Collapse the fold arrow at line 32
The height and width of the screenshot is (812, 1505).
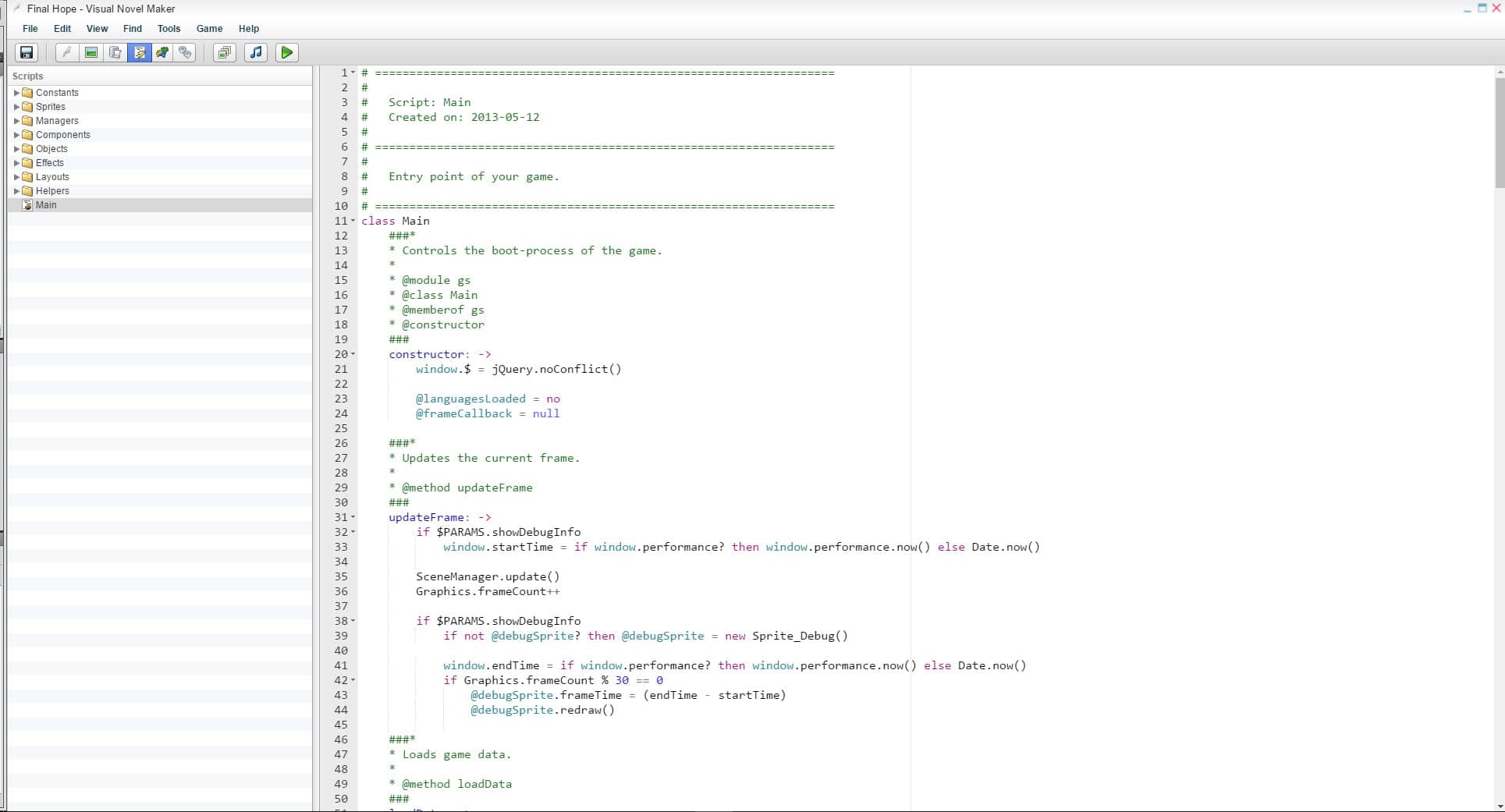(353, 533)
